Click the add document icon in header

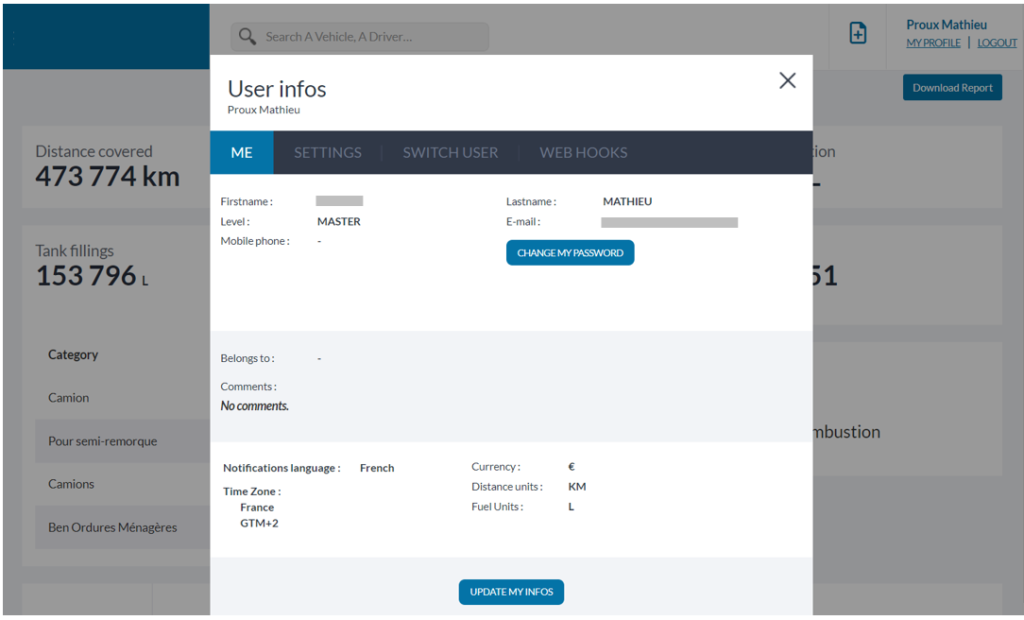(857, 34)
